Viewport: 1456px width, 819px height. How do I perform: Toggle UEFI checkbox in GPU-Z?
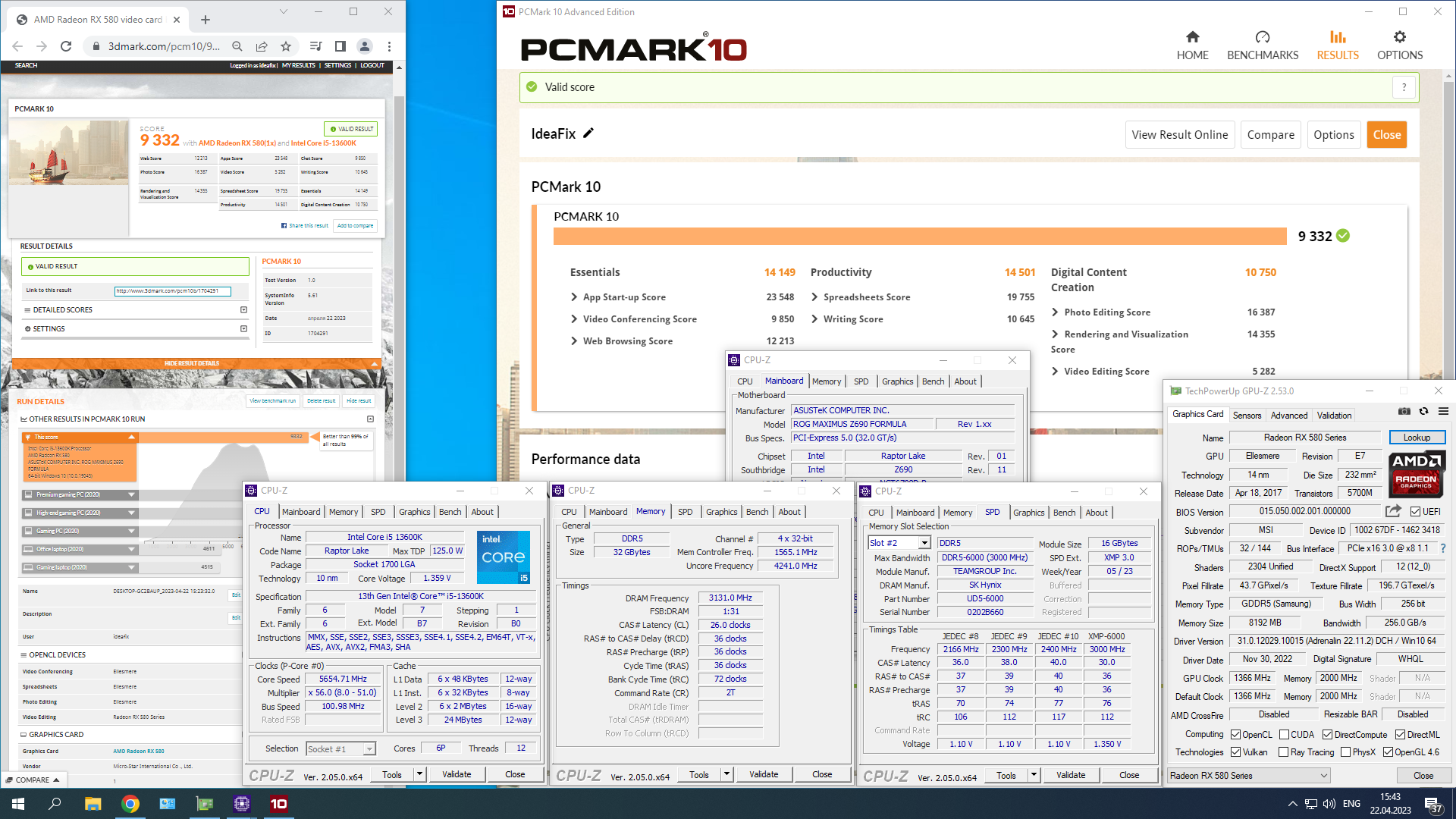point(1415,511)
